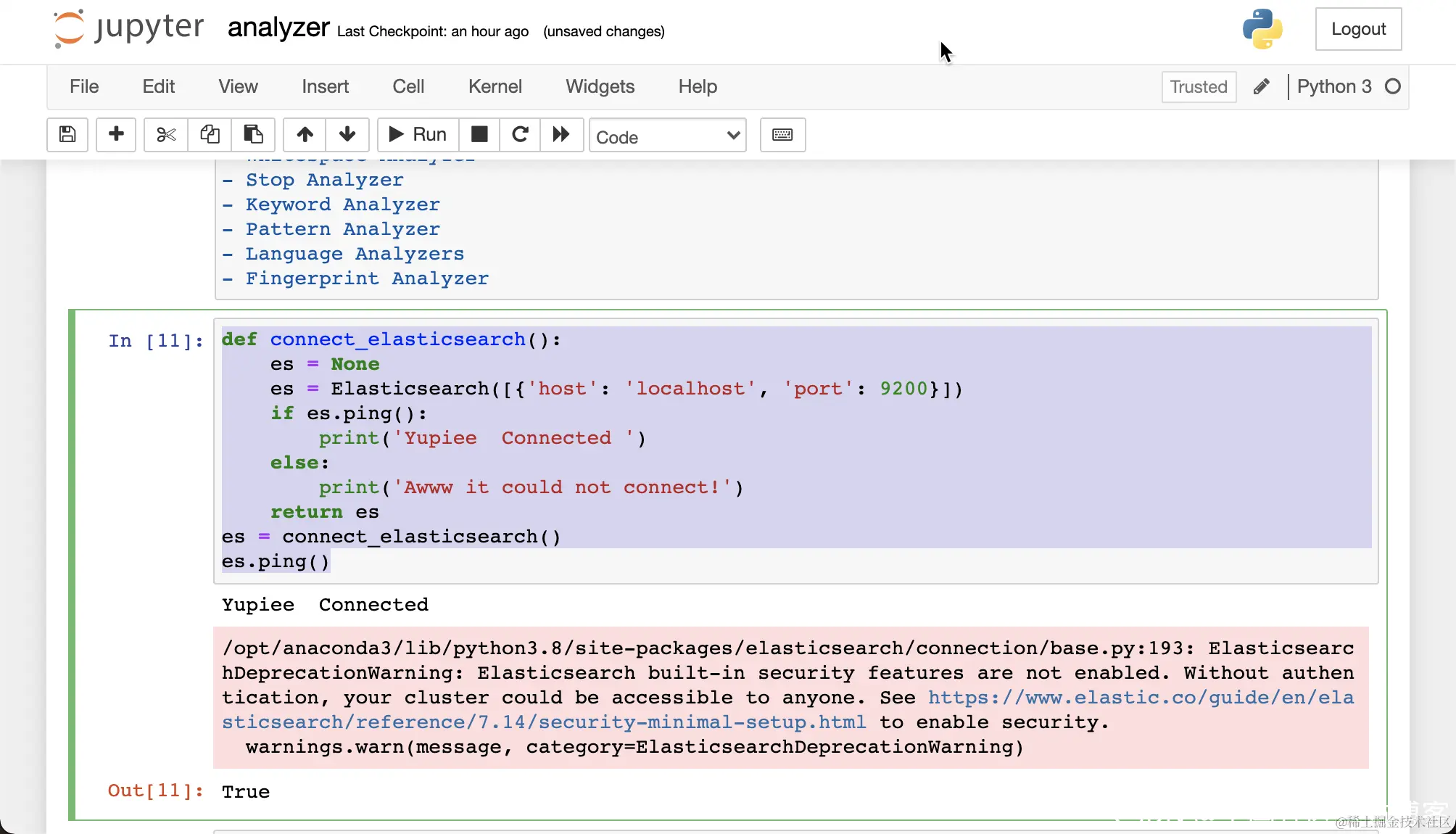Click the Logout button

pyautogui.click(x=1358, y=29)
